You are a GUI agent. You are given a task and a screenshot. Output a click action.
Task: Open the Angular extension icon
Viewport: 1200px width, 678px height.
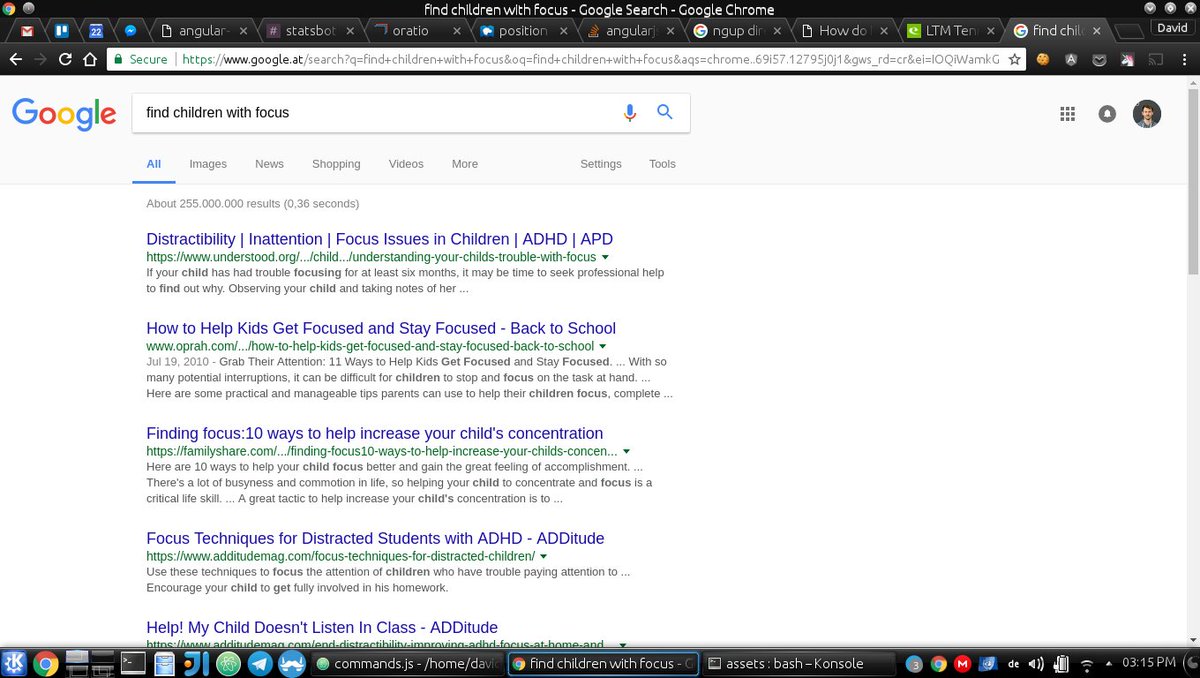[1071, 60]
